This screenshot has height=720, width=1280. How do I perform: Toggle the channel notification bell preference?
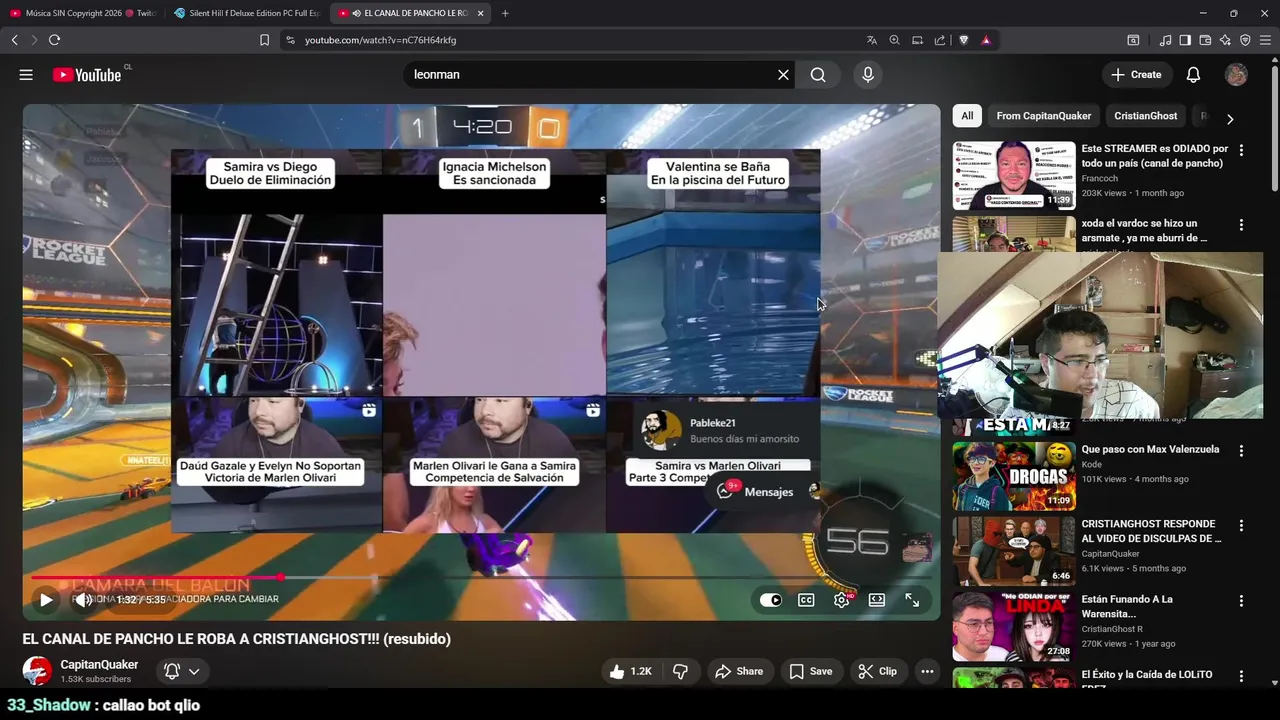[172, 671]
